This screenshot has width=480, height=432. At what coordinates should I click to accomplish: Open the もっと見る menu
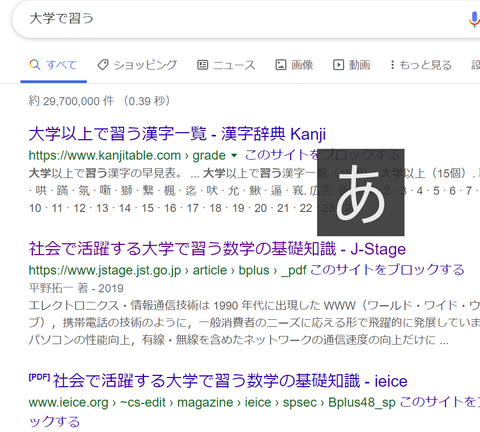421,65
